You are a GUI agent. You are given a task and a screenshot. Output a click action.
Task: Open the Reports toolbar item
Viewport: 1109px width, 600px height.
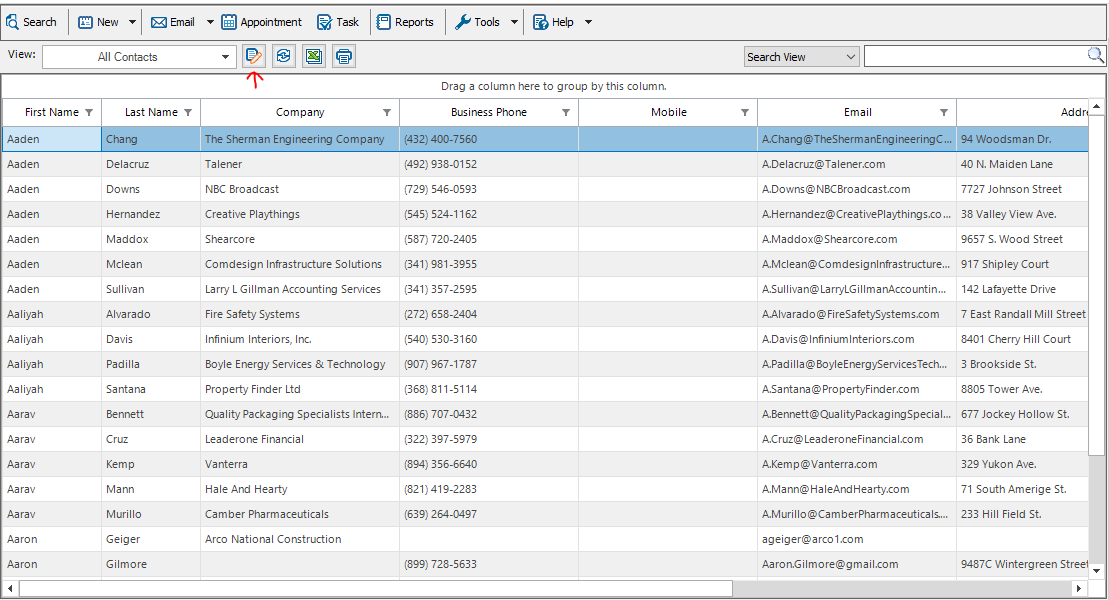[x=405, y=22]
